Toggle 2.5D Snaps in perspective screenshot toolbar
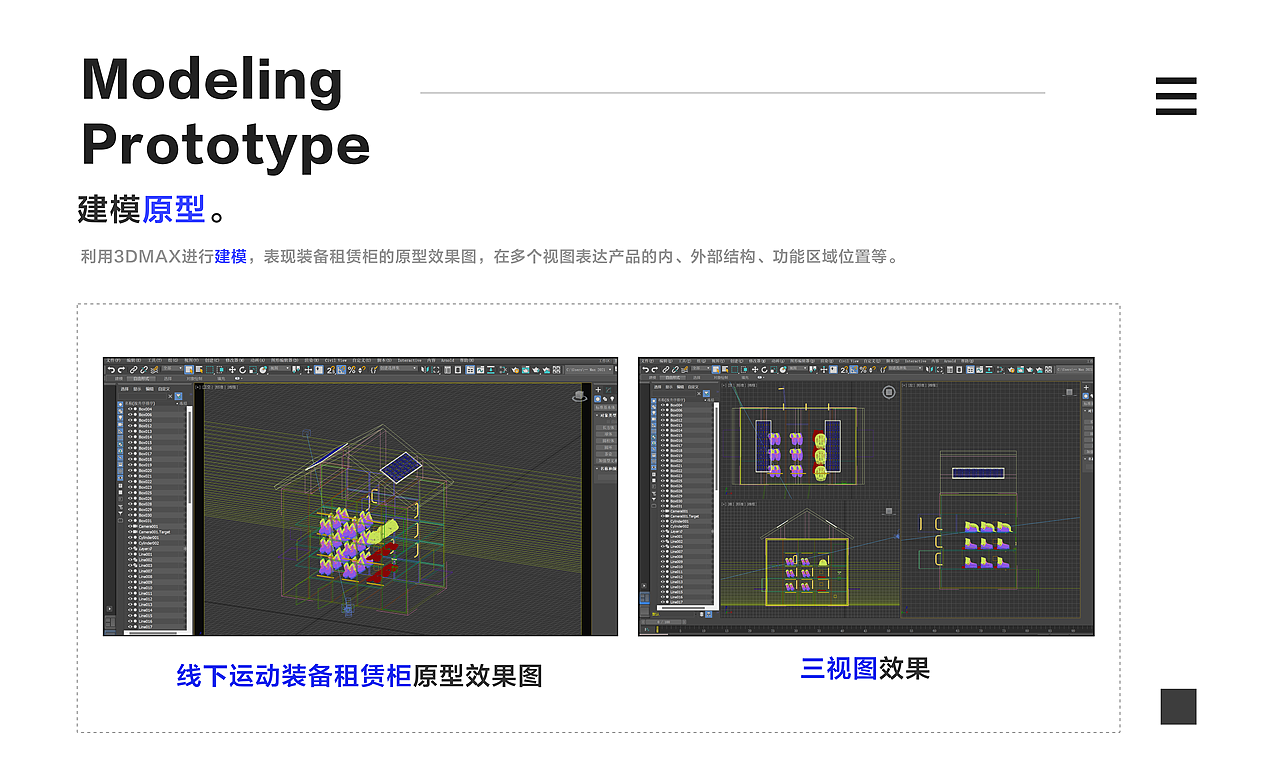The height and width of the screenshot is (774, 1280). 330,370
